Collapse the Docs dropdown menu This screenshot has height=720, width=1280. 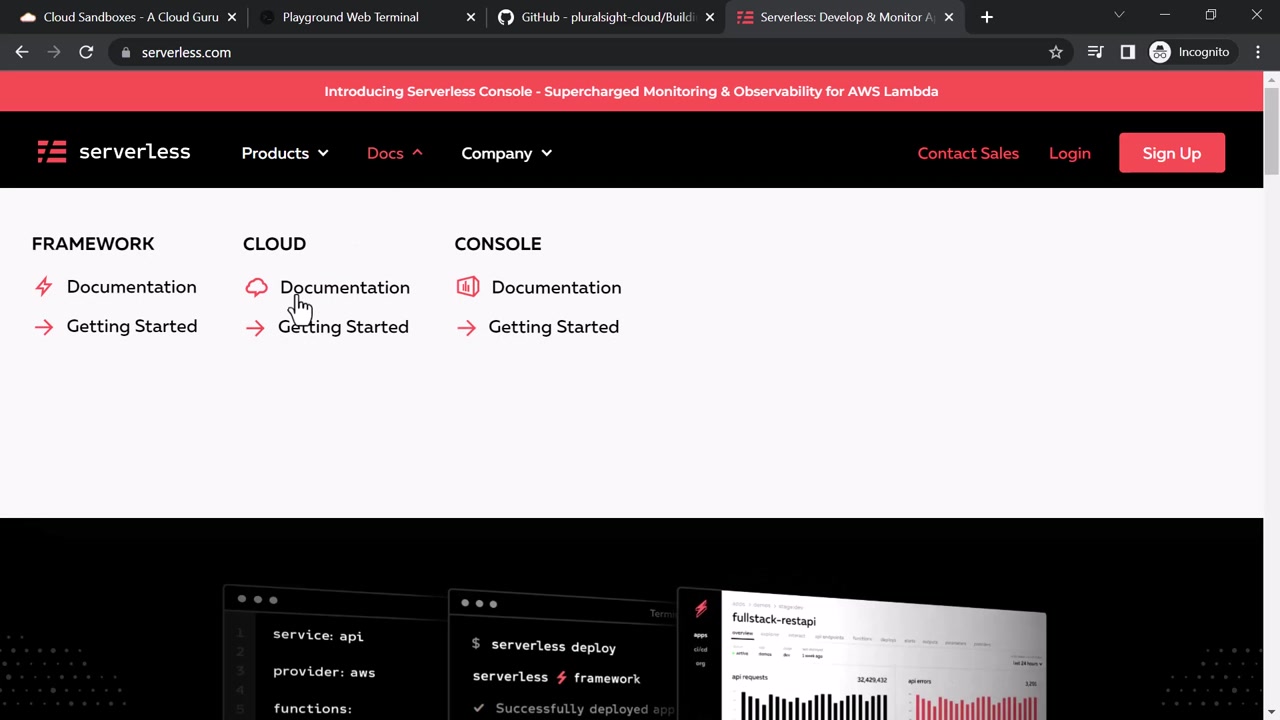tap(395, 153)
